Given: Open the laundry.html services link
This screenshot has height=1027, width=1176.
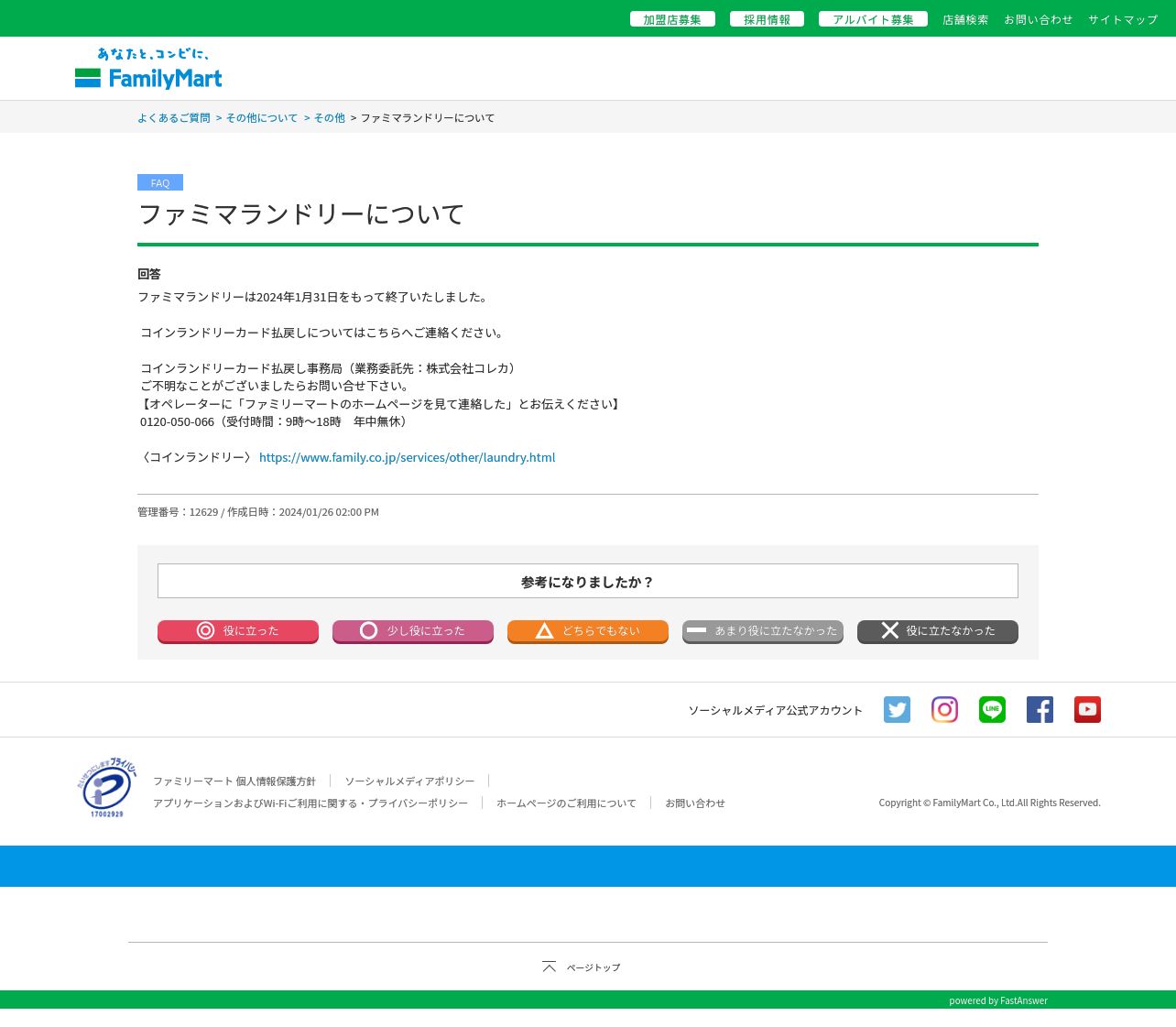Looking at the screenshot, I should tap(407, 457).
